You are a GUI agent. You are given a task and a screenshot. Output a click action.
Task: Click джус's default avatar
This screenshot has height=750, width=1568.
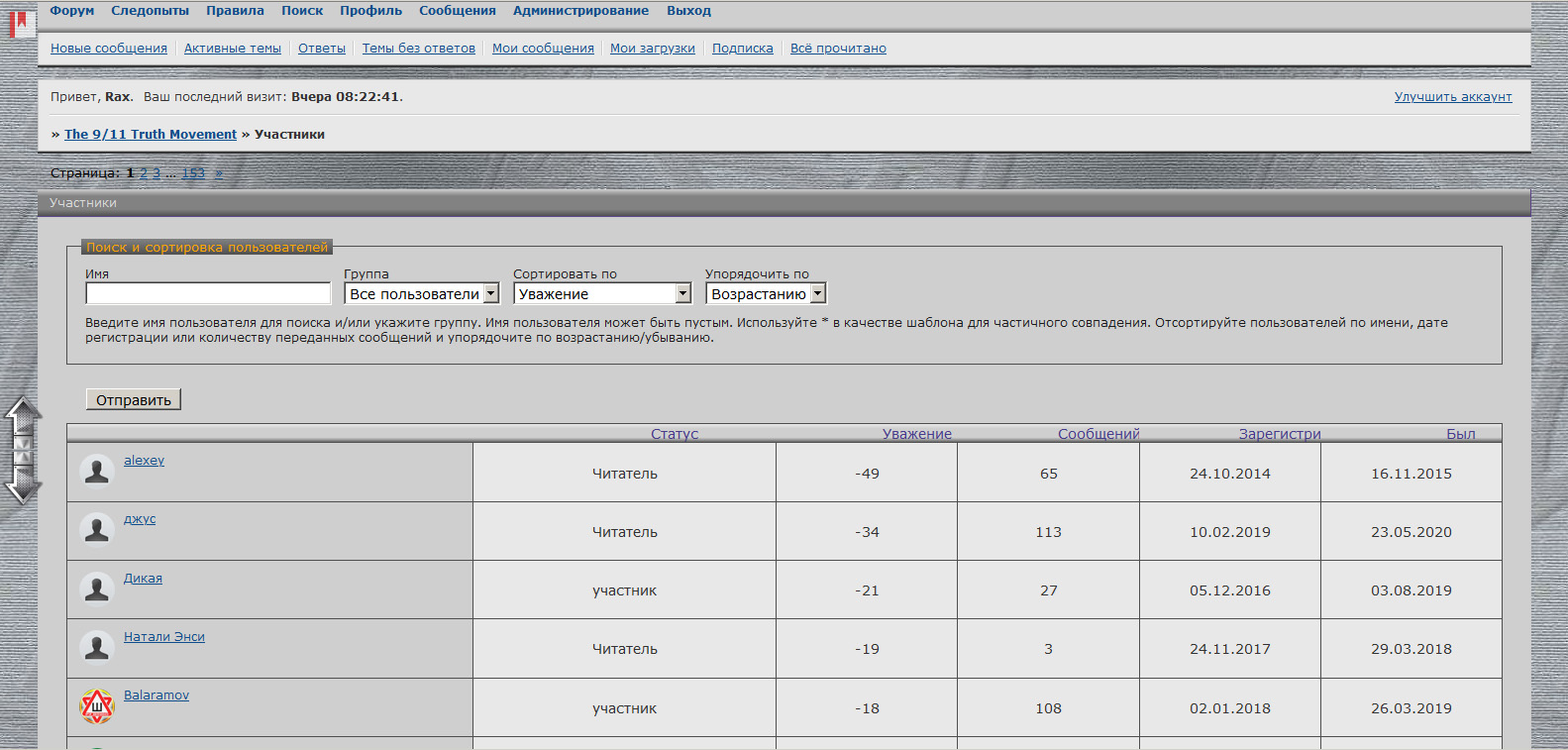click(x=97, y=530)
